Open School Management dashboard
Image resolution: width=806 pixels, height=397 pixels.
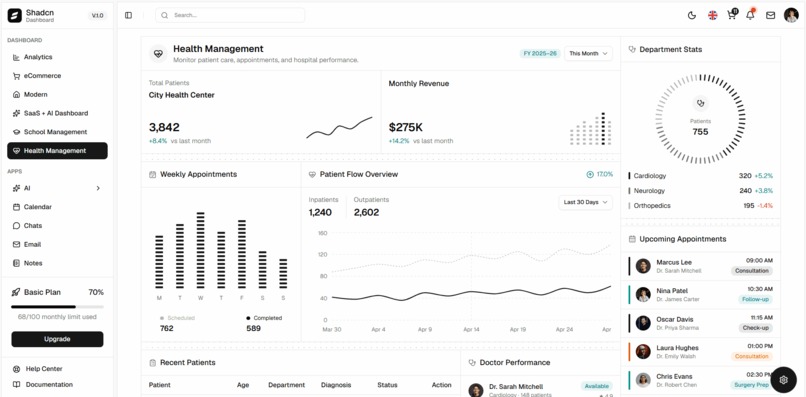(x=57, y=132)
